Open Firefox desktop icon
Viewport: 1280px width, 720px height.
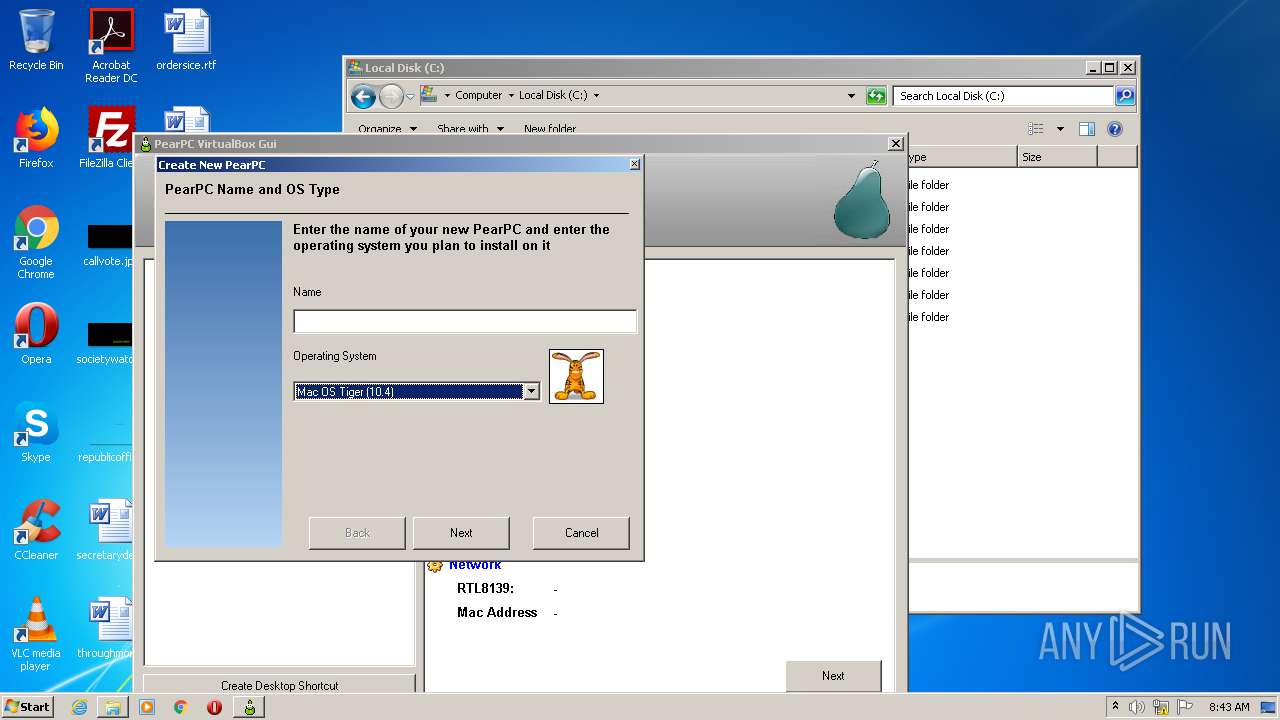36,138
